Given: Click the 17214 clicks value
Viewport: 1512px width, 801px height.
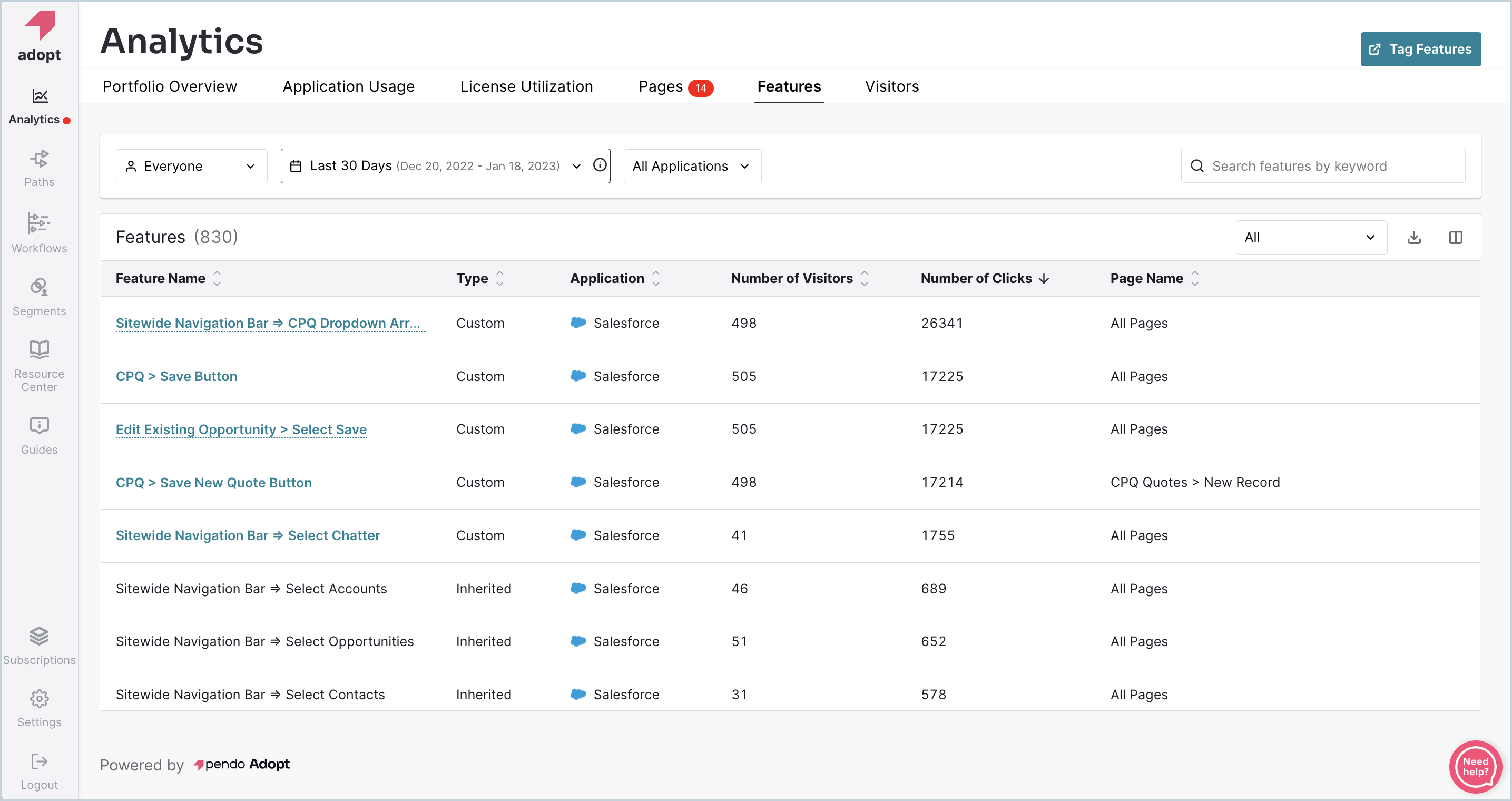Looking at the screenshot, I should click(x=942, y=482).
